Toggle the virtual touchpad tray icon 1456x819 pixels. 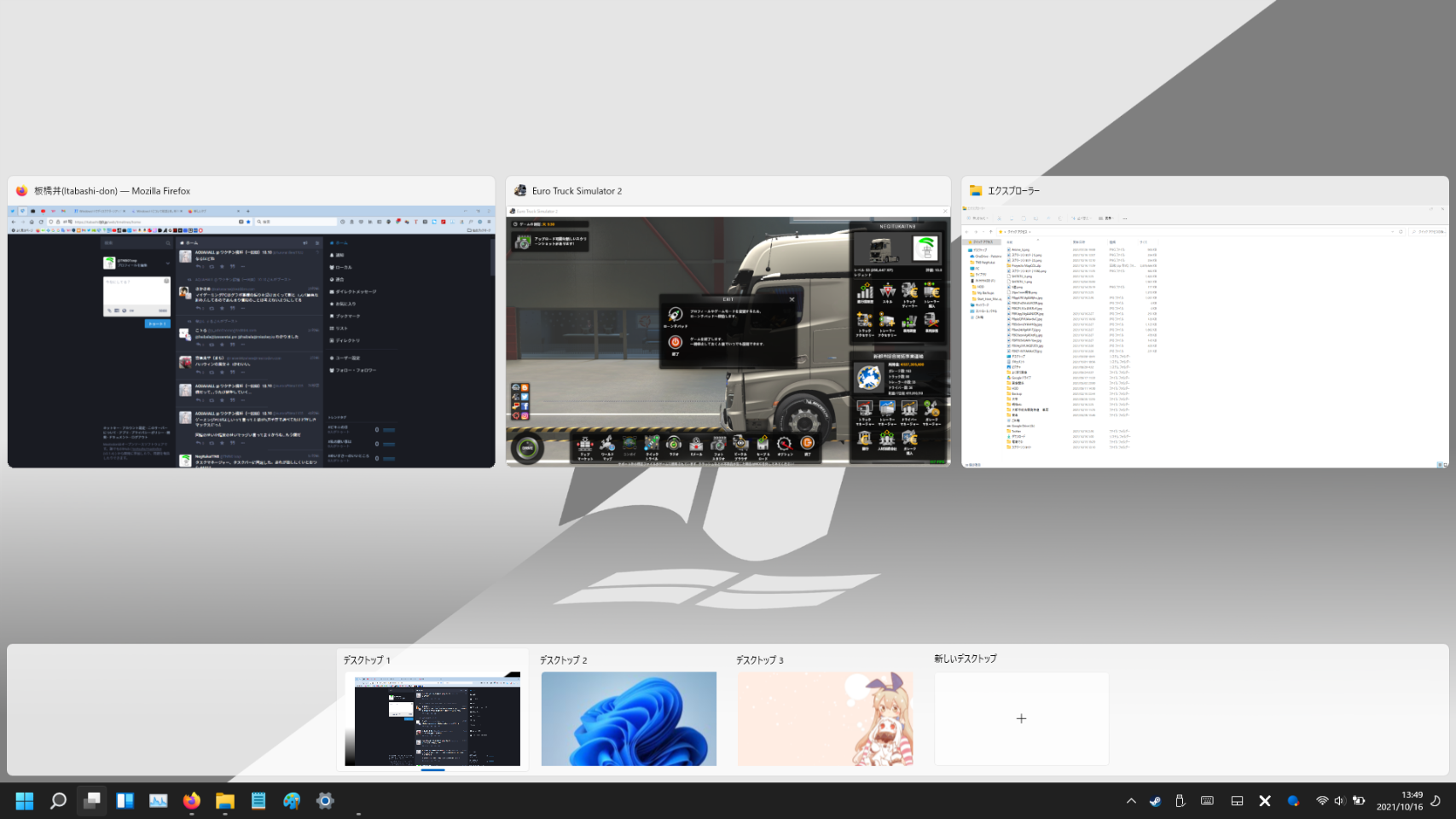pos(1237,800)
